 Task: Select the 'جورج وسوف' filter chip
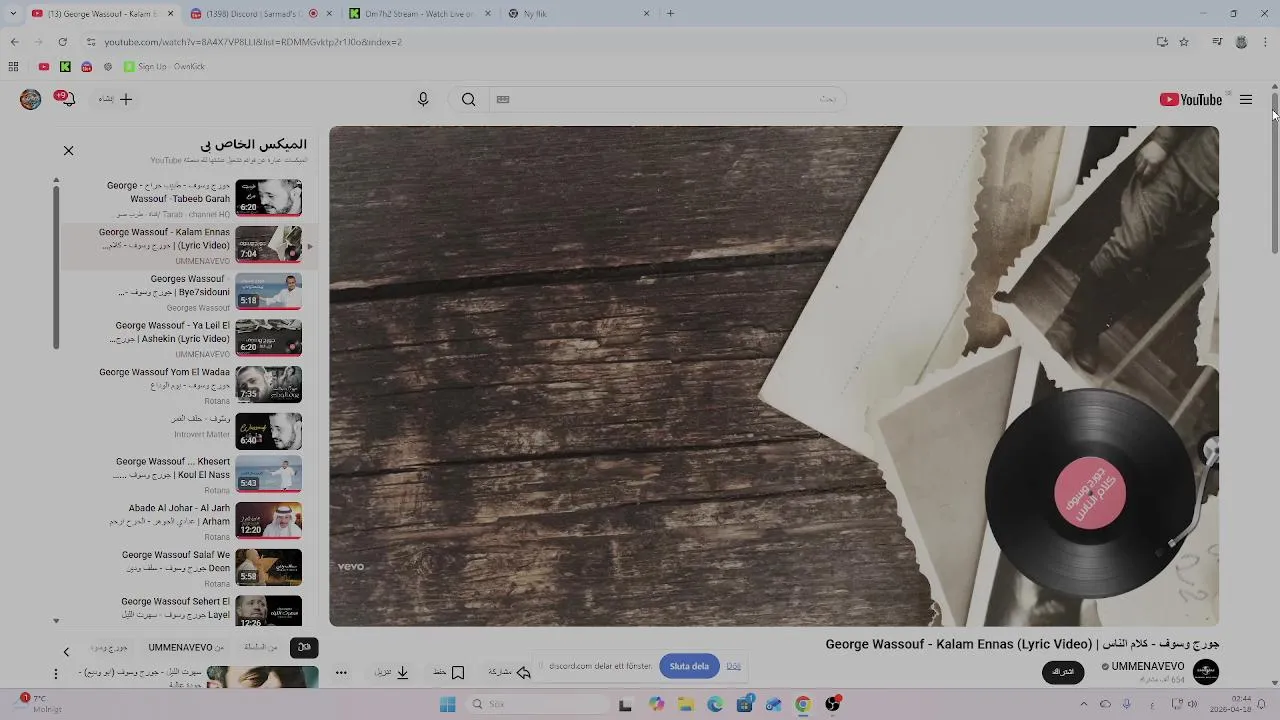click(109, 648)
